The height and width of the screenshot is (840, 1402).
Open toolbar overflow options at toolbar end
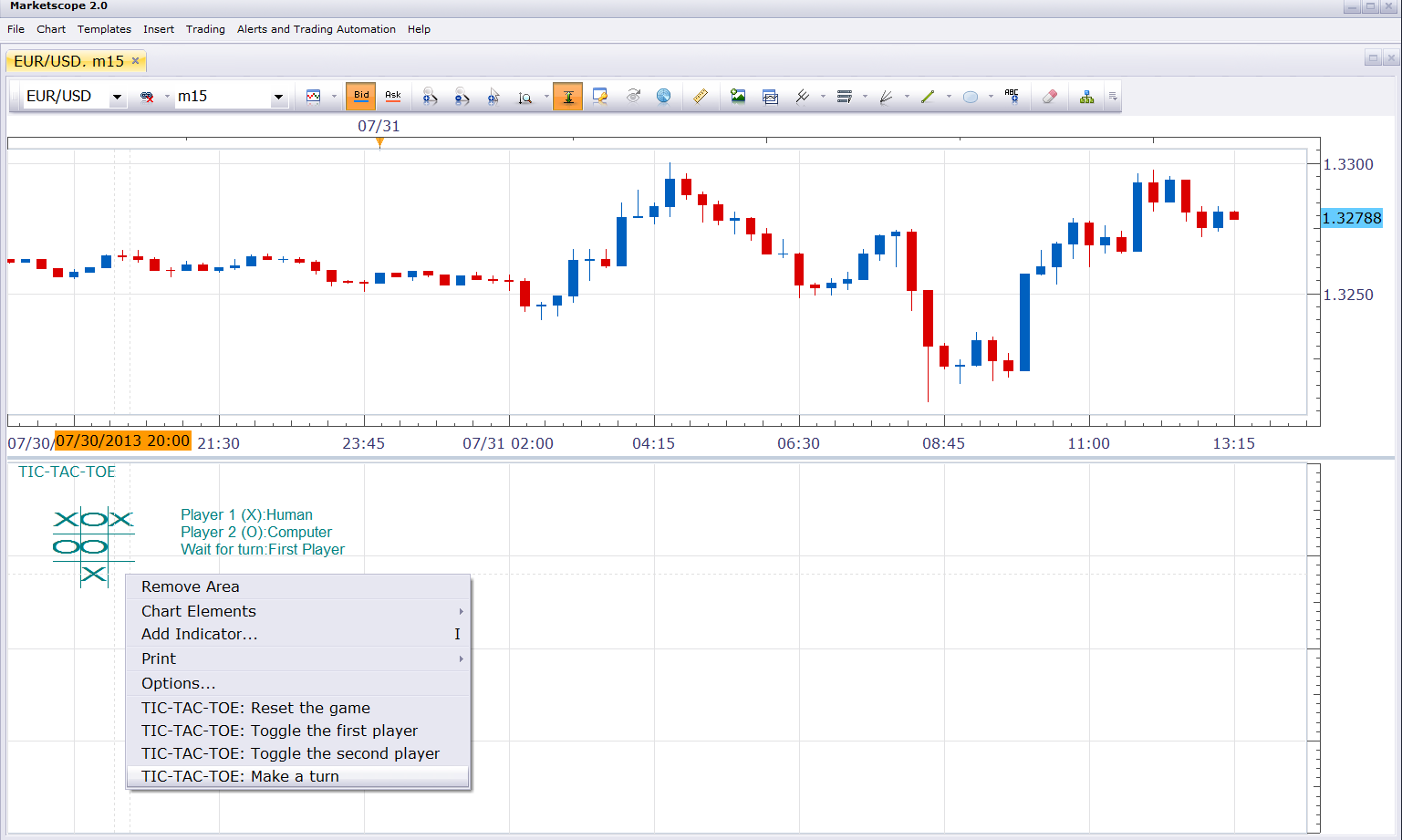[1113, 96]
